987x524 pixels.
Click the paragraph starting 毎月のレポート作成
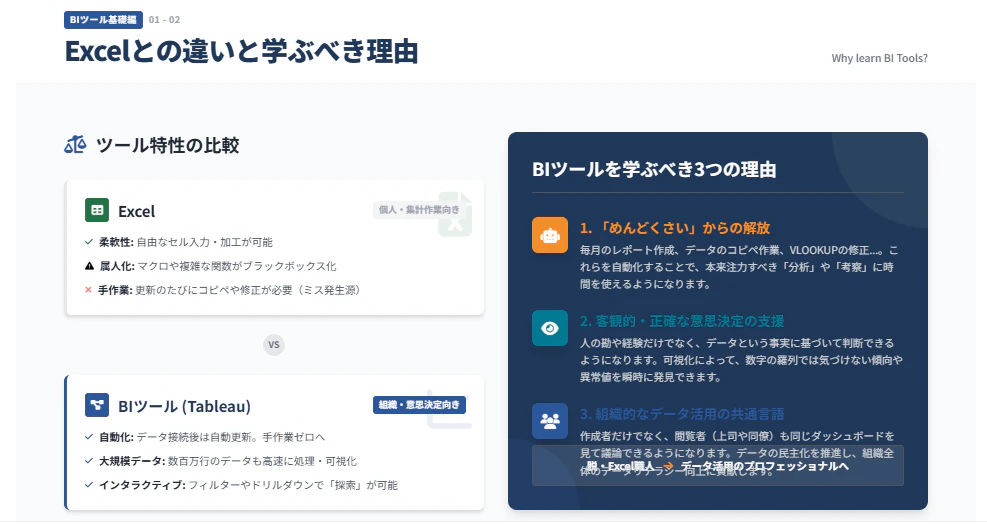(x=739, y=267)
